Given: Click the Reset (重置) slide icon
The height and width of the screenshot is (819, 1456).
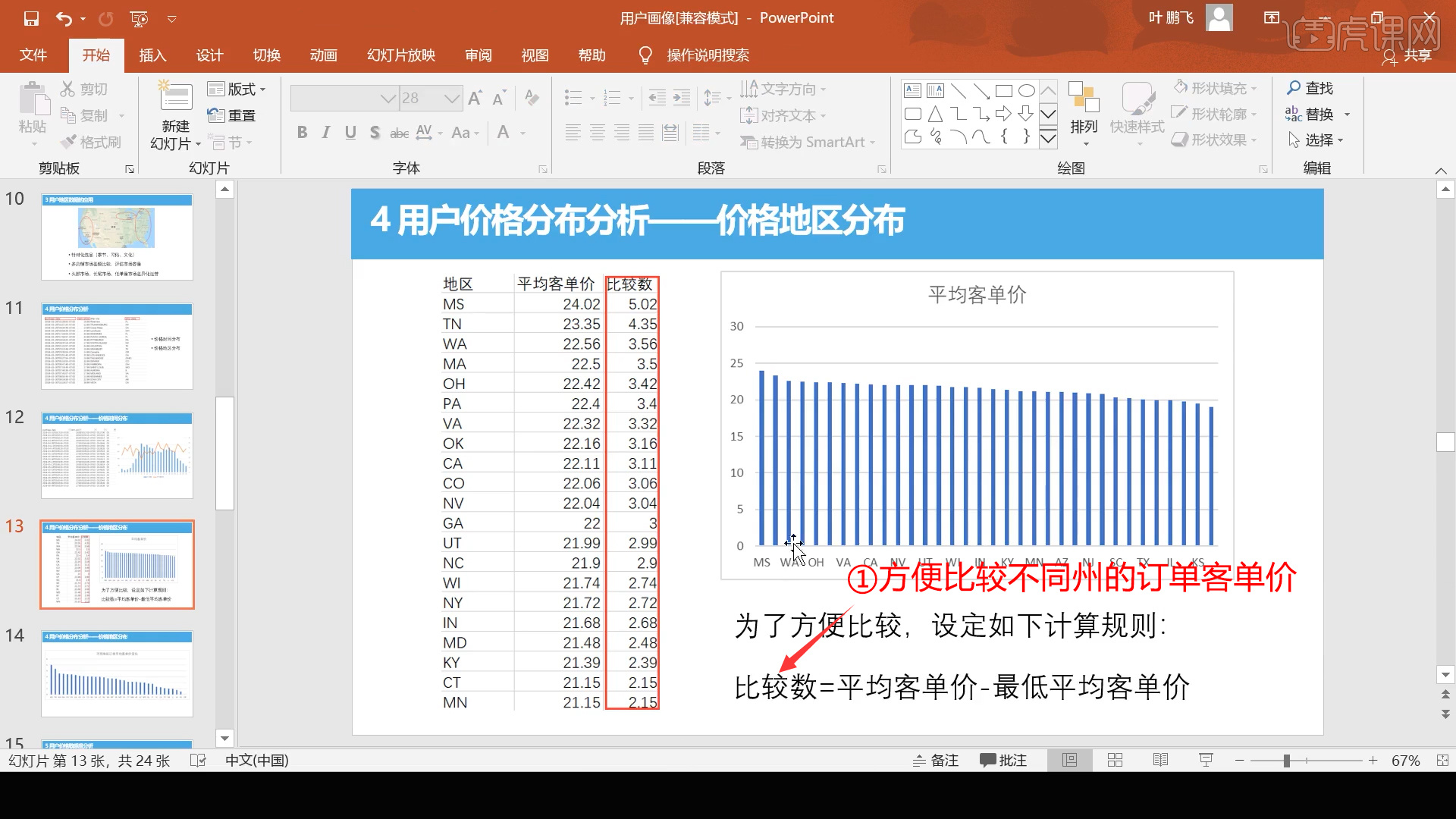Looking at the screenshot, I should pos(216,115).
